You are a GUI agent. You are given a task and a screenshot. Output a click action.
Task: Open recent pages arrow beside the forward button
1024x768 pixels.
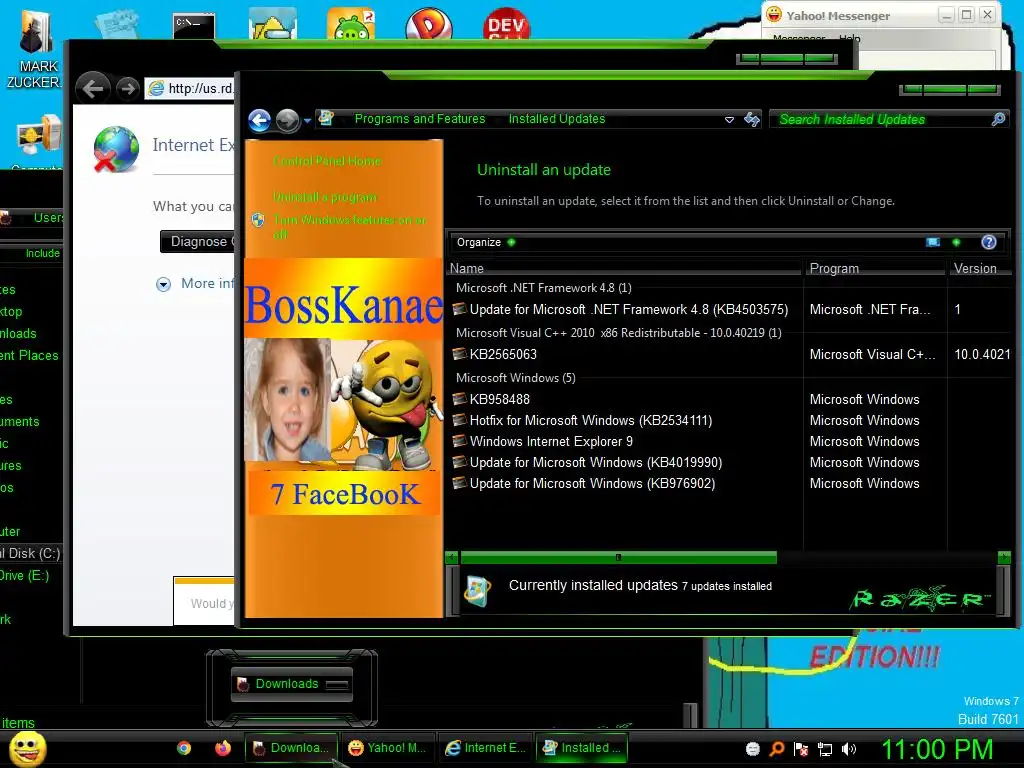(307, 121)
